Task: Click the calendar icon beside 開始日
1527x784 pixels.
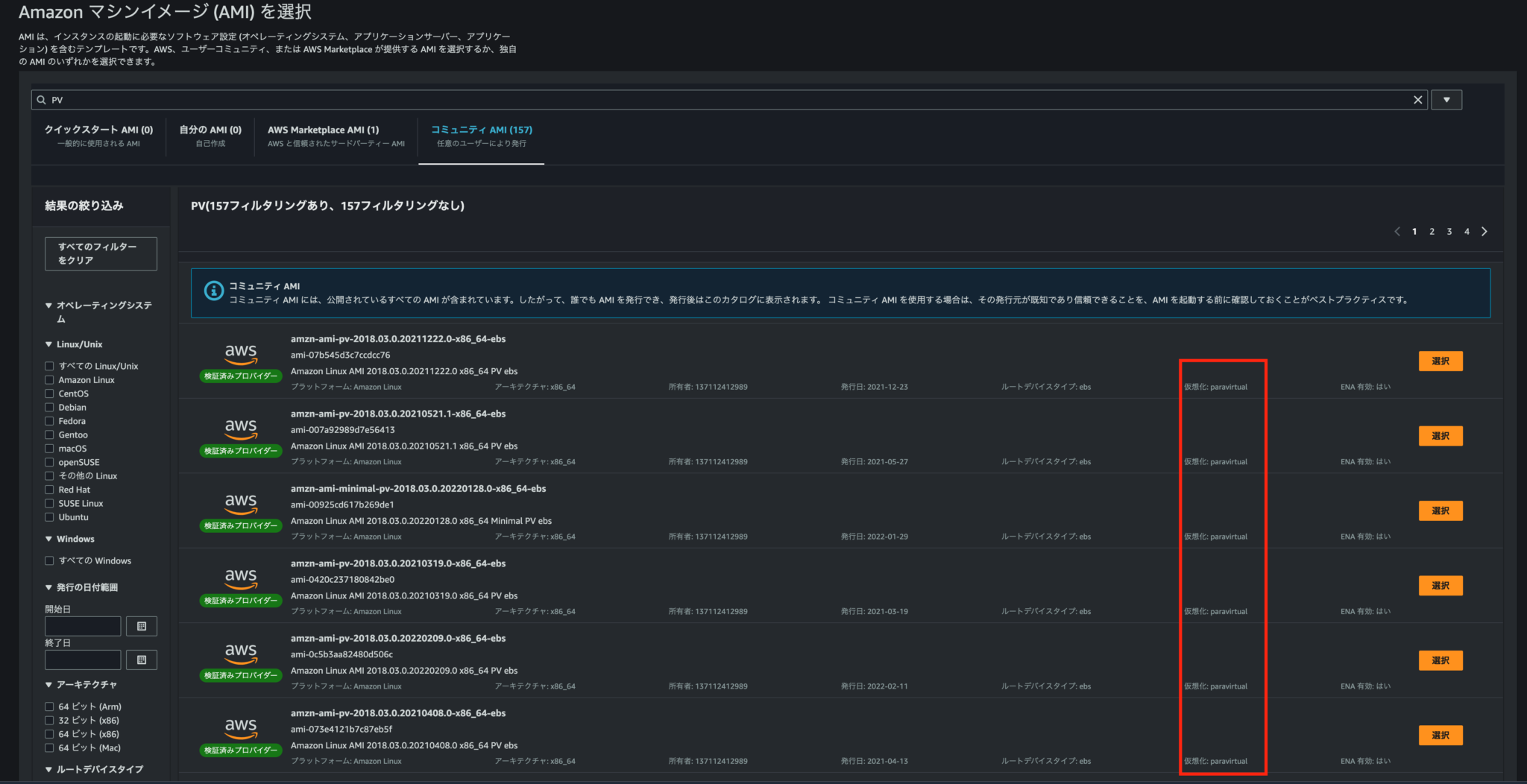Action: [141, 626]
